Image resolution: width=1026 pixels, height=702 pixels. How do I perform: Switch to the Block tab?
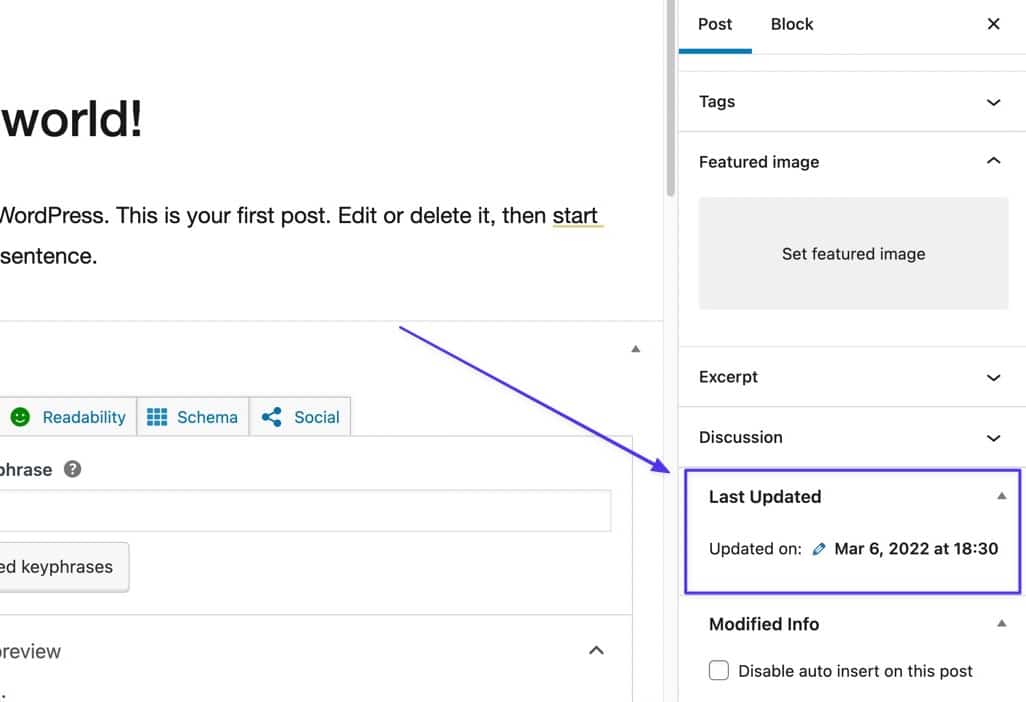(x=791, y=23)
